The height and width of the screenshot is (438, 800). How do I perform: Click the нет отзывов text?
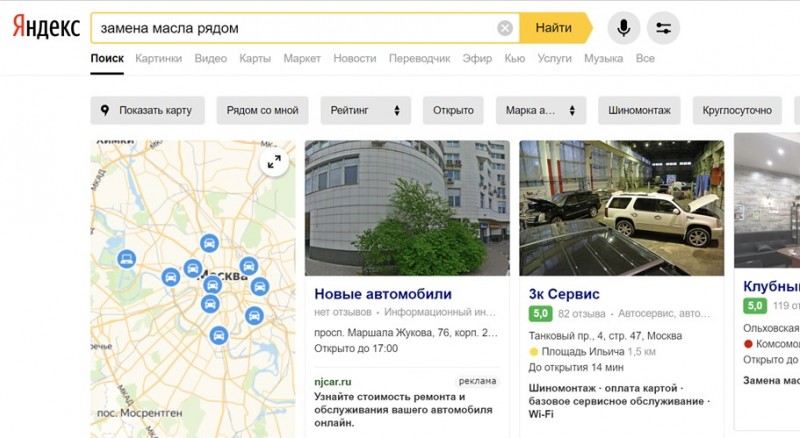342,312
